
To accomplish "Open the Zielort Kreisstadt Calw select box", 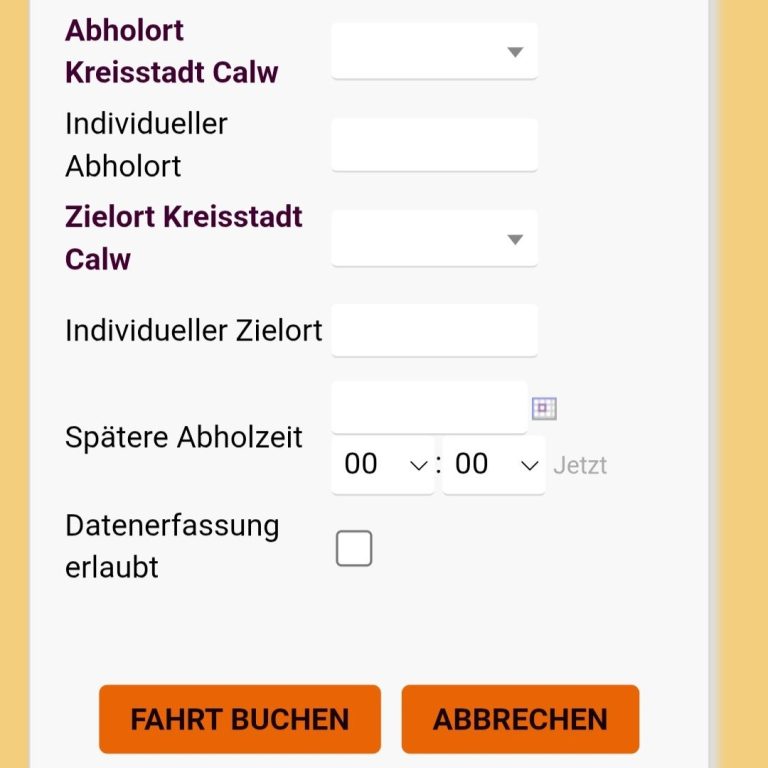I will pos(434,239).
